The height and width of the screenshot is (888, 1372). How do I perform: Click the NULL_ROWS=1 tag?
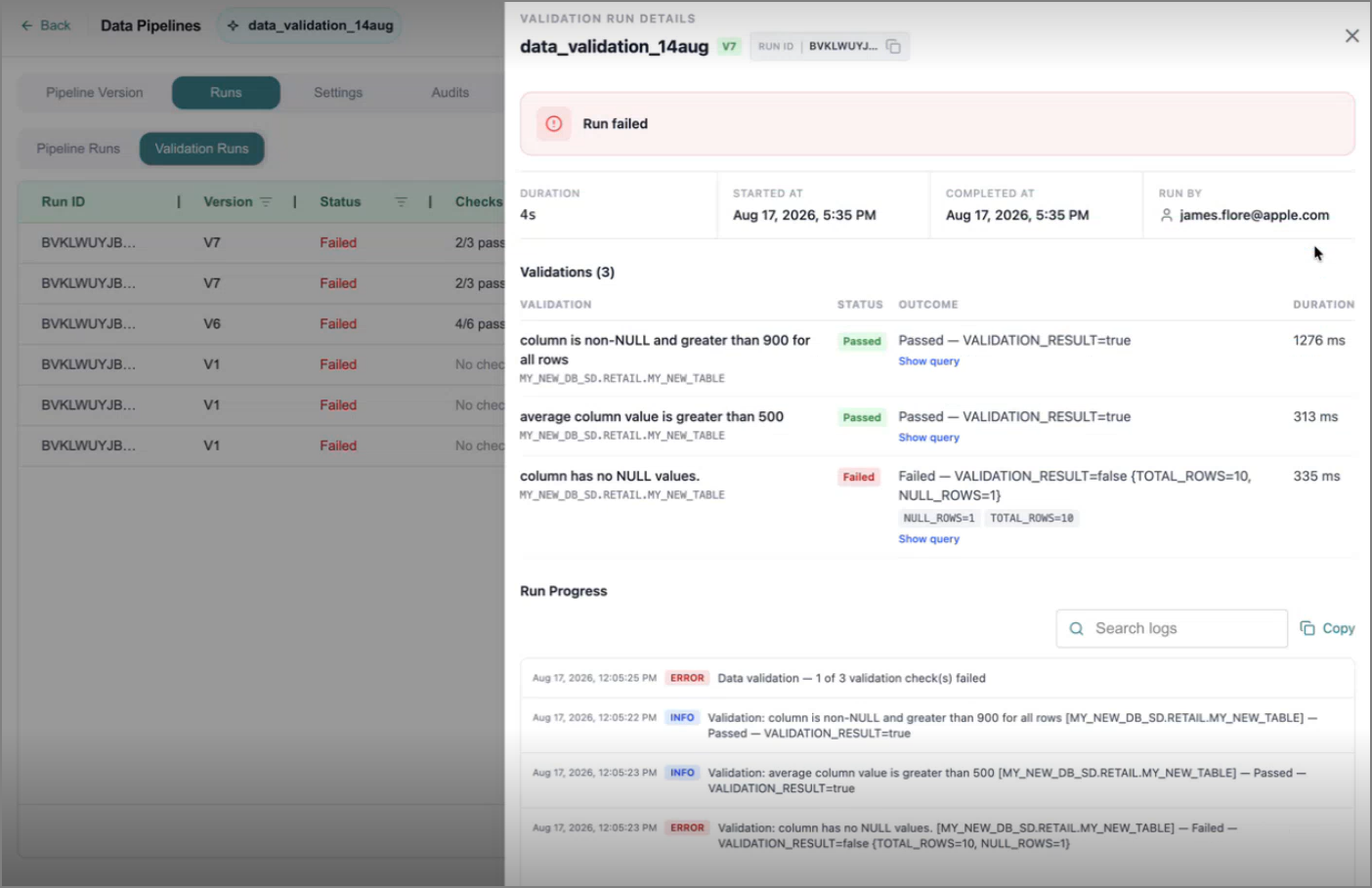pyautogui.click(x=939, y=519)
